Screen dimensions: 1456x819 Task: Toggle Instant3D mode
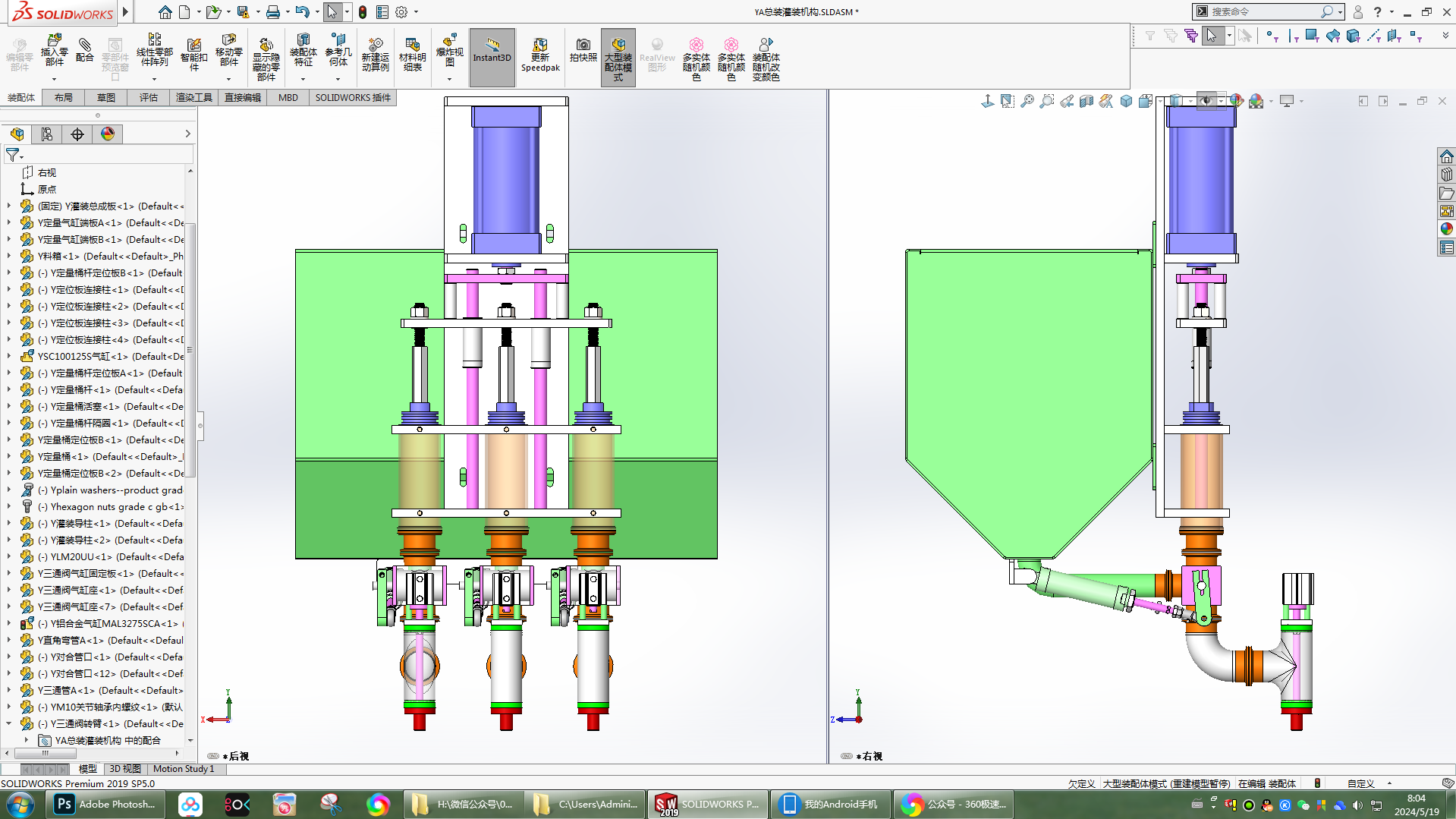pos(492,57)
